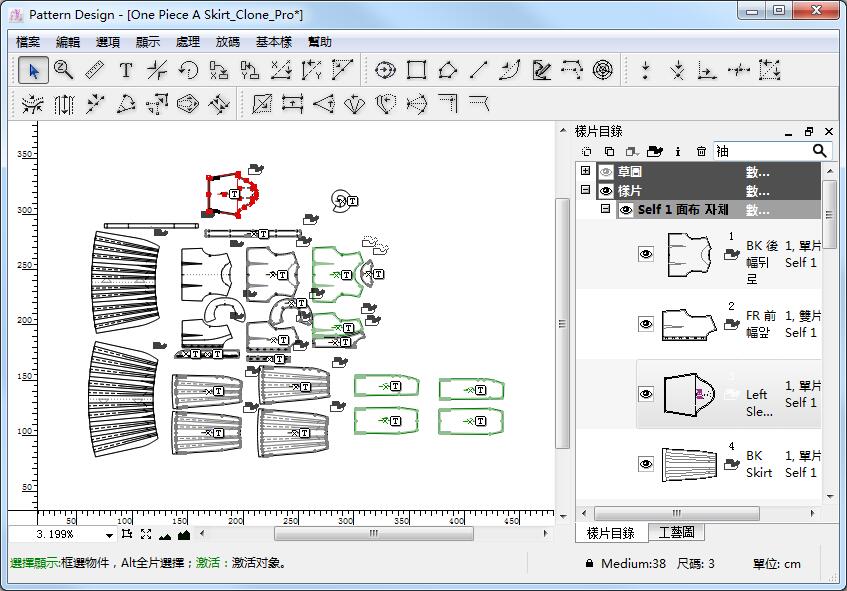Click the trash icon in piece panel
This screenshot has height=591, width=847.
(701, 151)
